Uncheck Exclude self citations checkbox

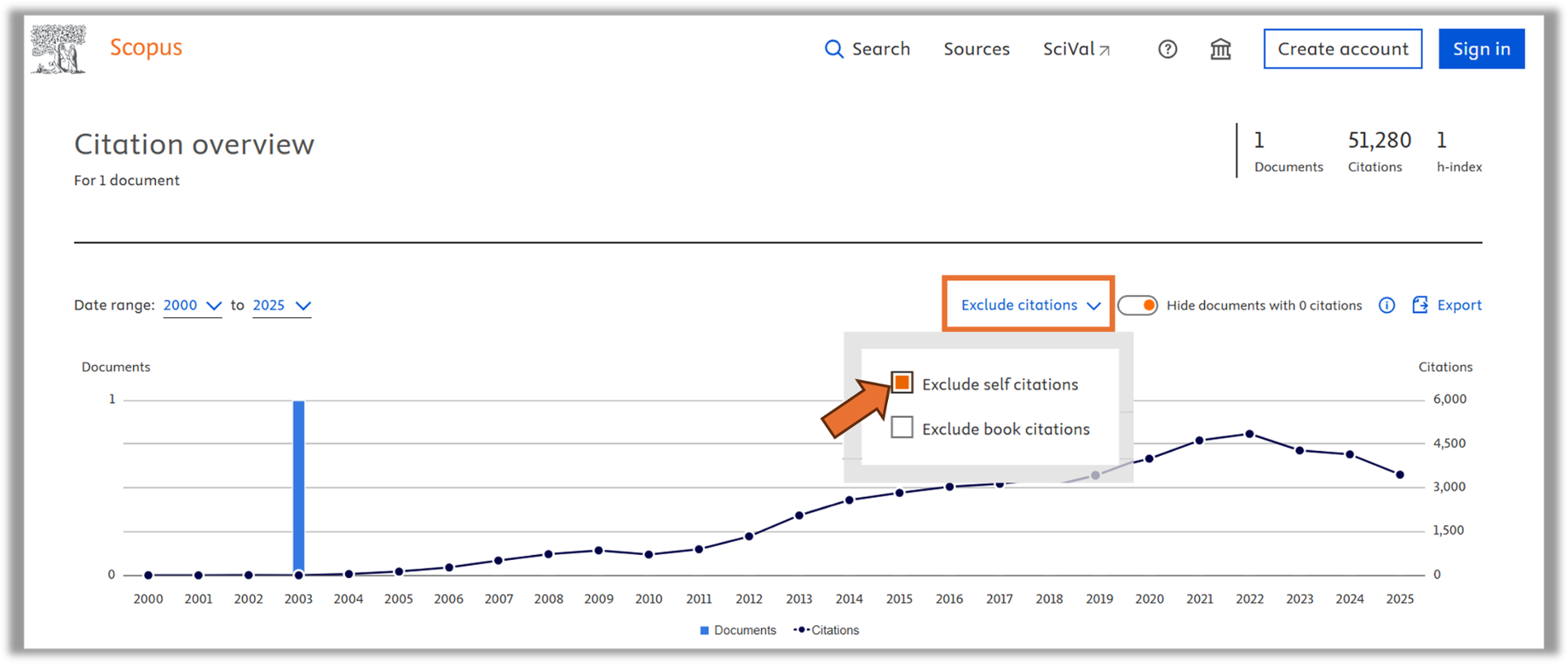(x=902, y=383)
